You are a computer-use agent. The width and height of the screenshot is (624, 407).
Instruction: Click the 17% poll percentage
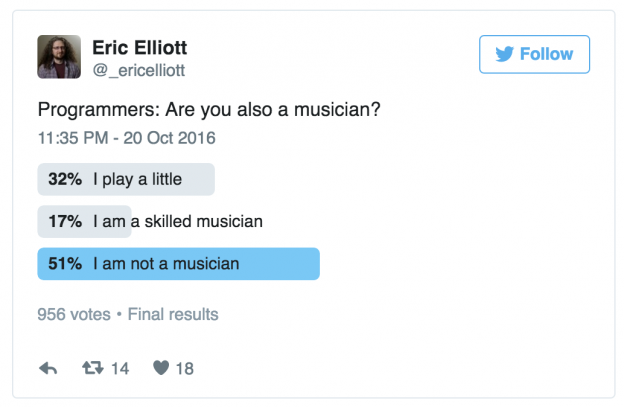coord(63,222)
